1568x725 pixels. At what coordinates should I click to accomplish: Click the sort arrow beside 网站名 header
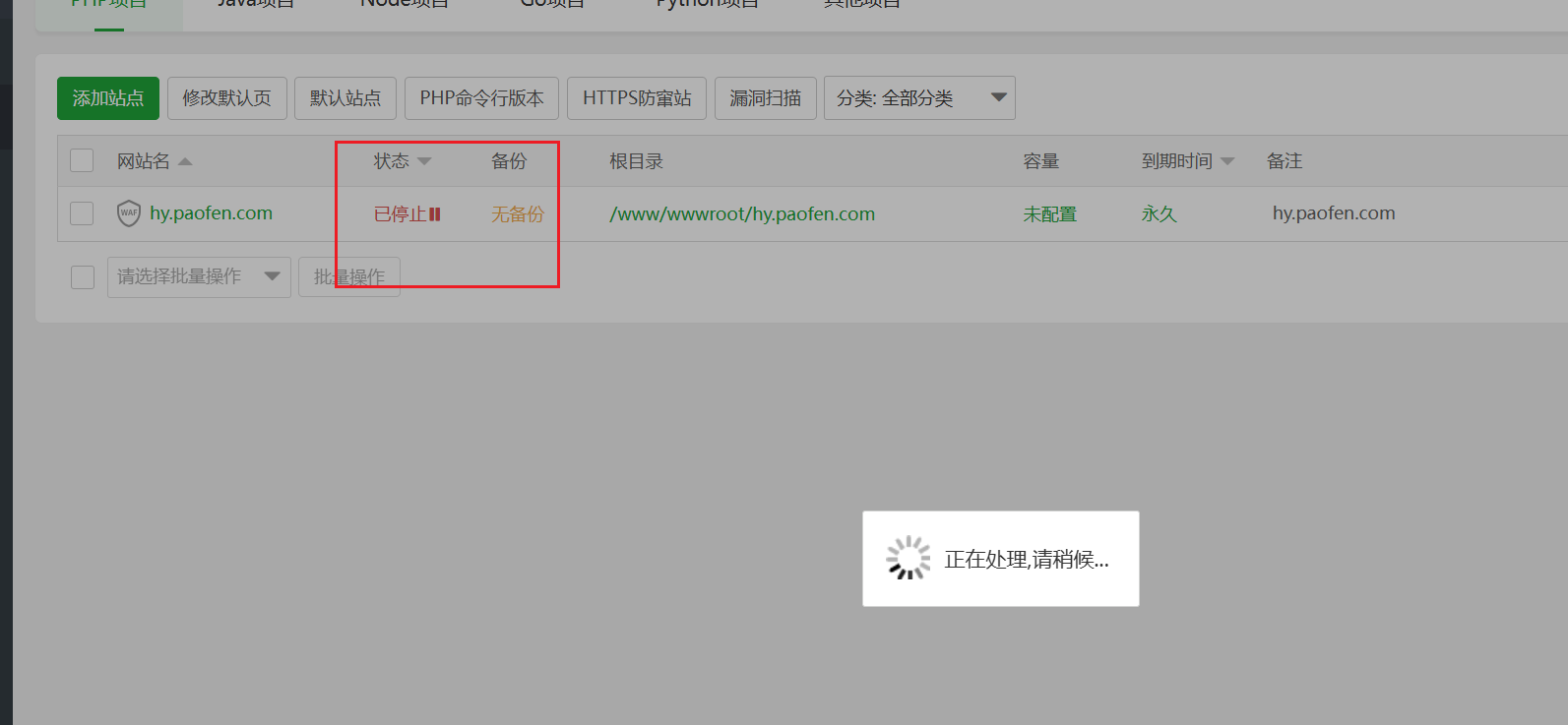[185, 161]
